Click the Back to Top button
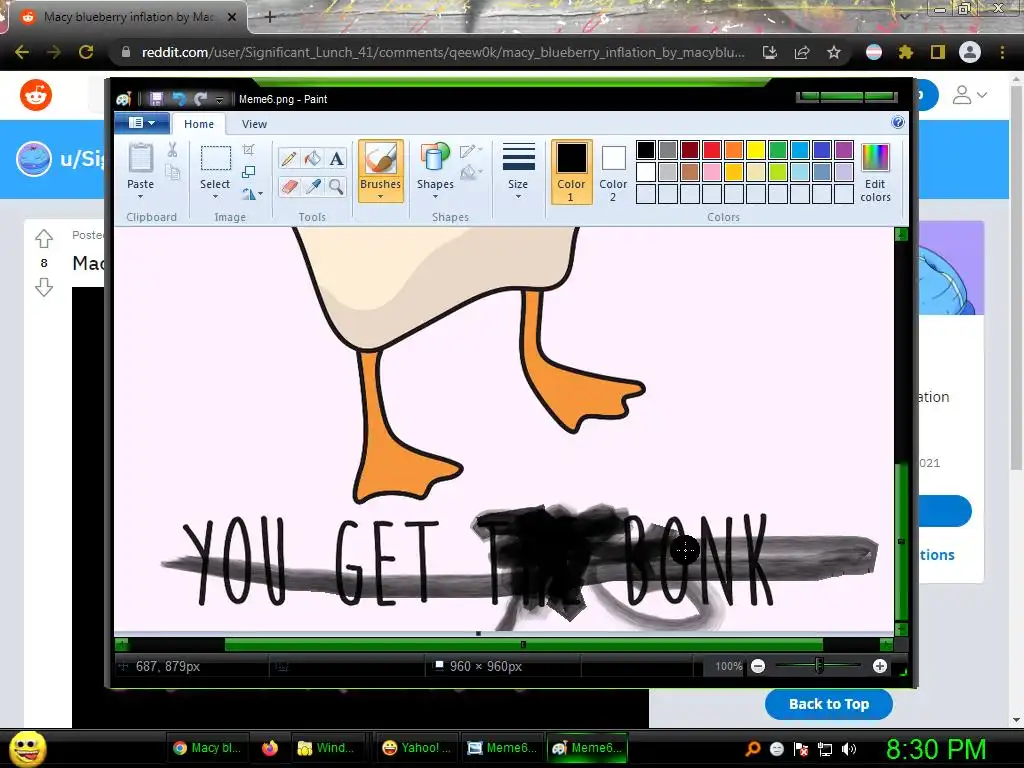This screenshot has width=1024, height=768. 829,704
